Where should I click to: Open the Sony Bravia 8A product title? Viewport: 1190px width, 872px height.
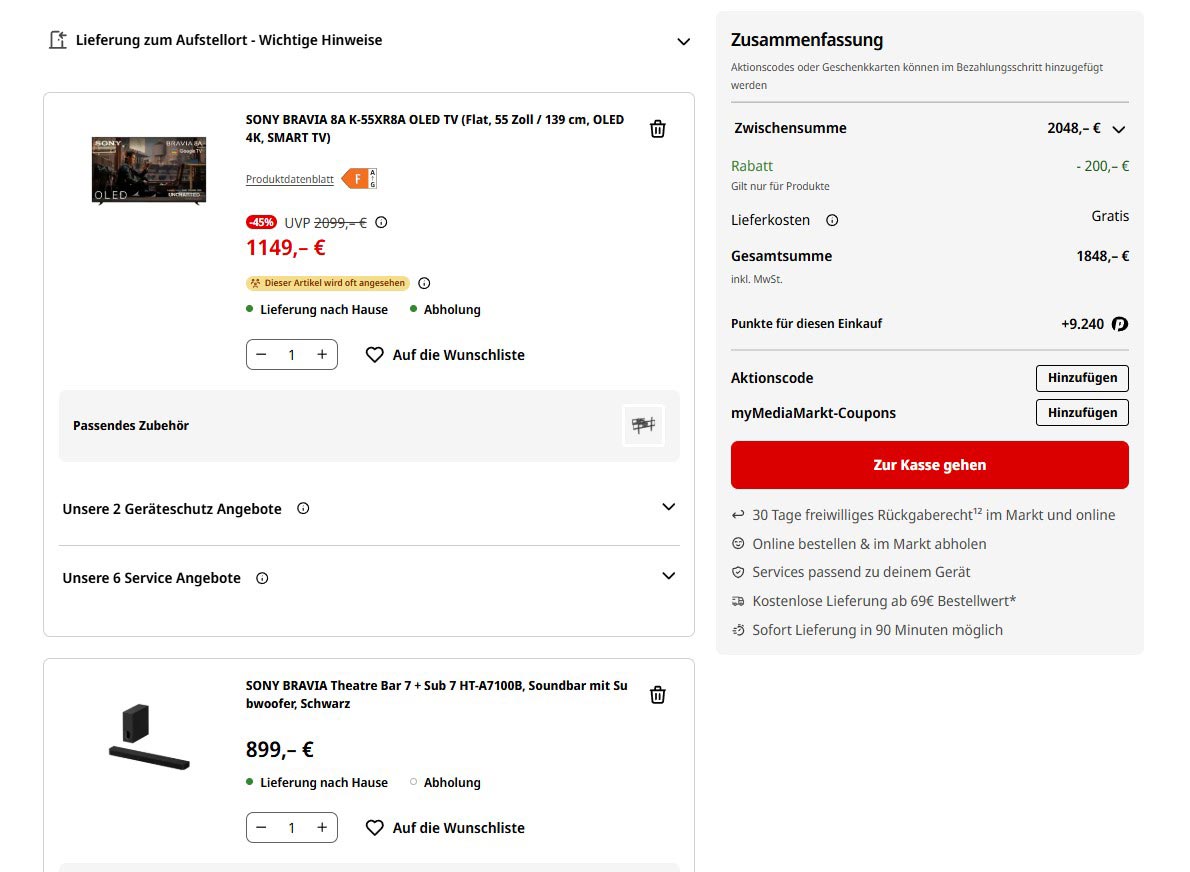(435, 128)
